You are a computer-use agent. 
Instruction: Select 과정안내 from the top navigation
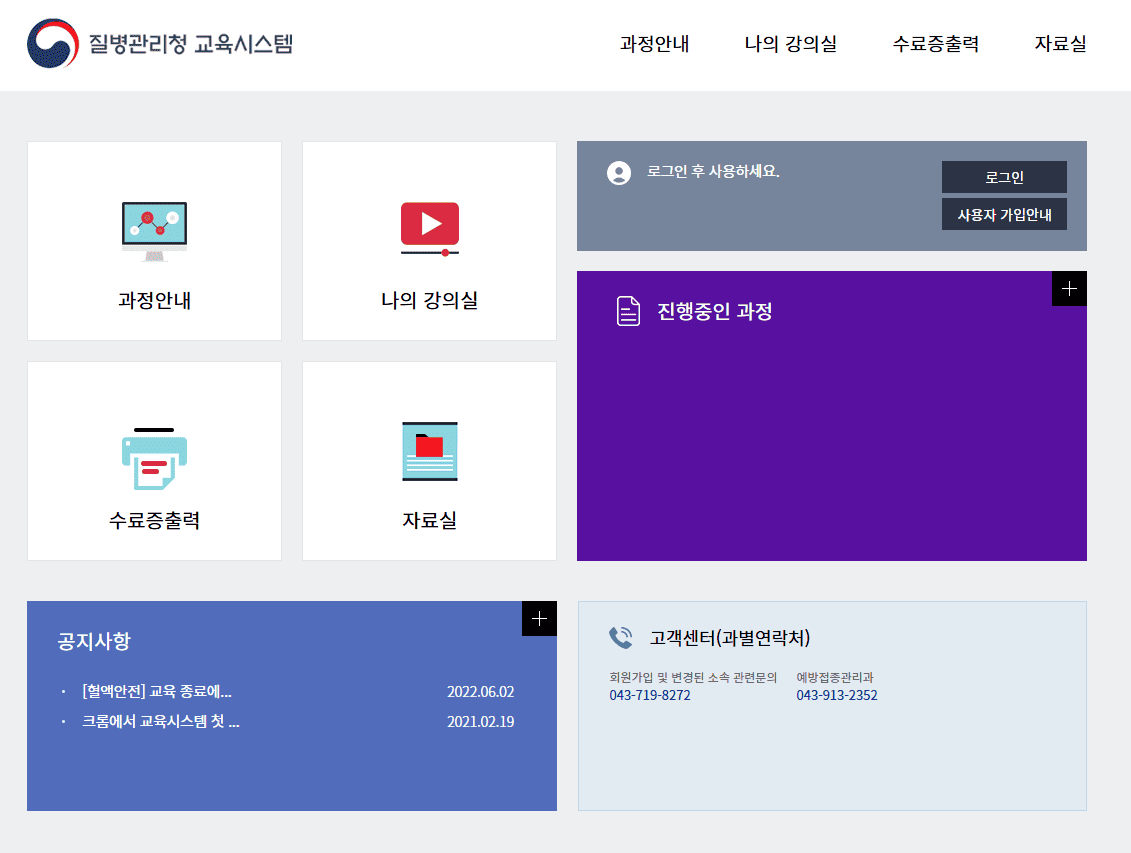[654, 44]
